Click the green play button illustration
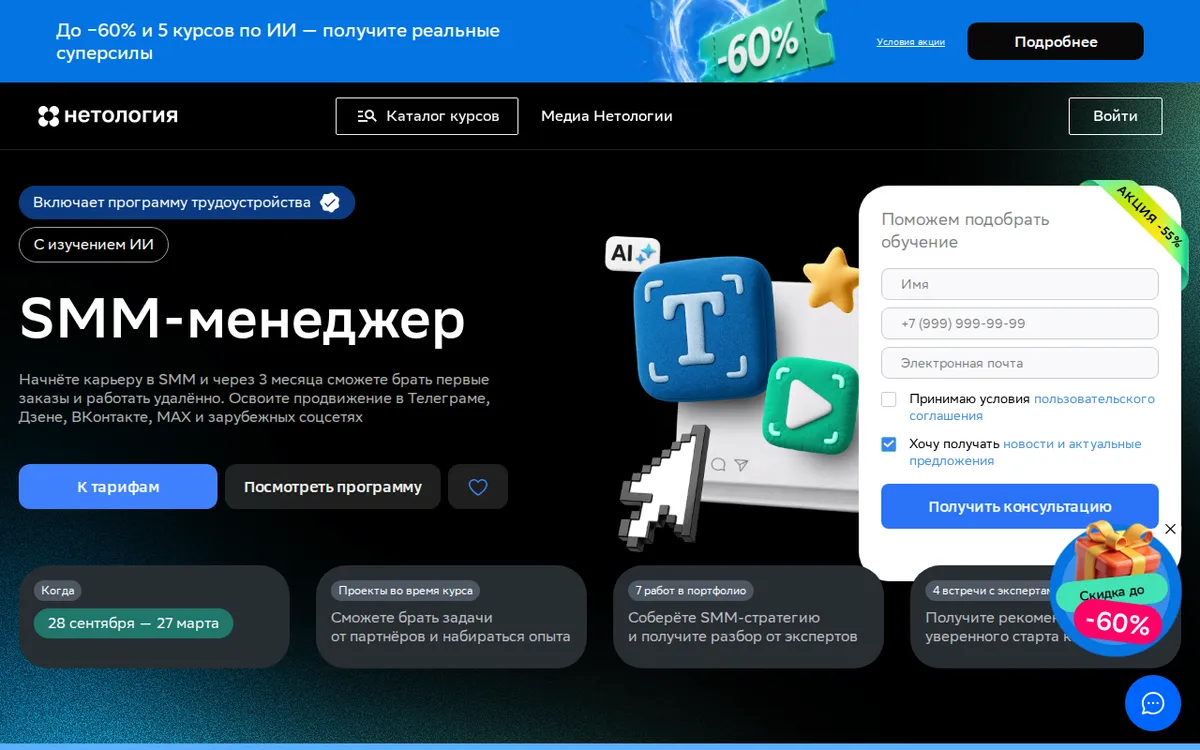 [x=811, y=406]
